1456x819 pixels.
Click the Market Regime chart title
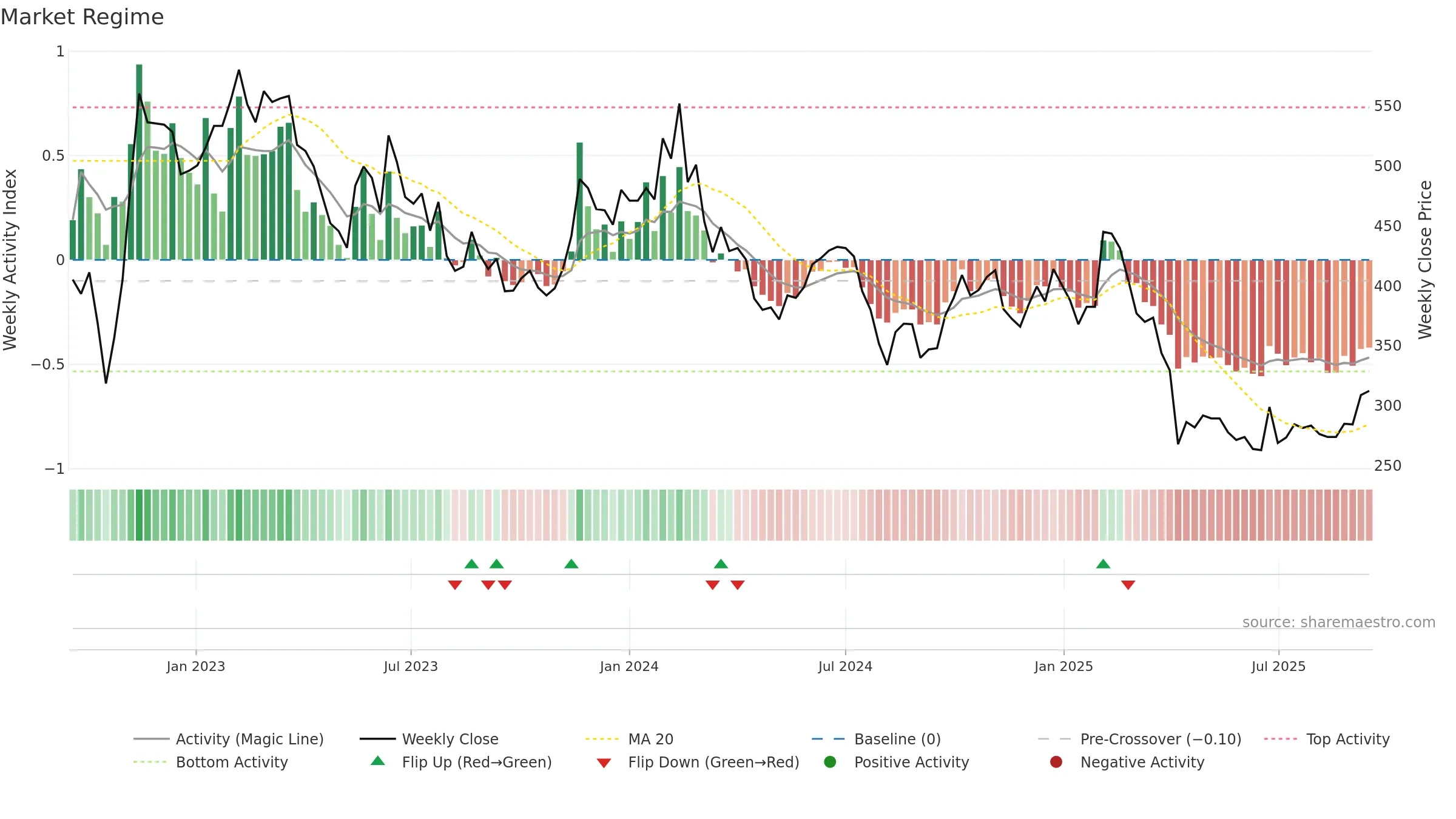tap(82, 17)
